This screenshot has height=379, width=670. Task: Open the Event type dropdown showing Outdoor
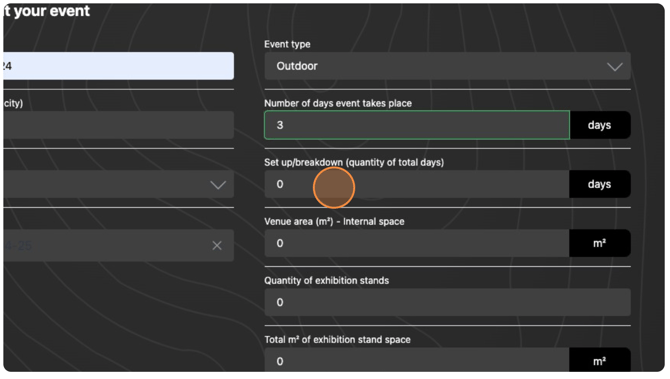click(x=447, y=66)
